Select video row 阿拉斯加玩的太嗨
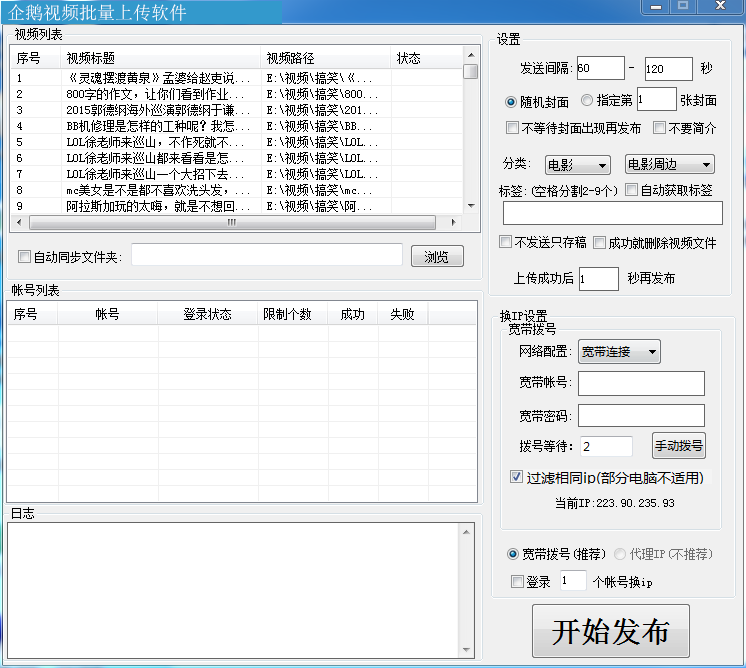The height and width of the screenshot is (668, 746). [x=236, y=206]
